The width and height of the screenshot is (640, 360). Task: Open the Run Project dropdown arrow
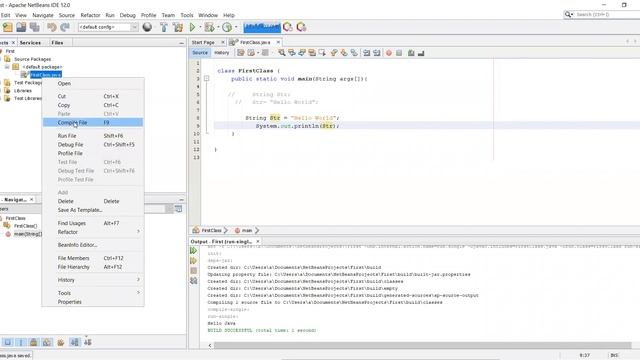200,27
